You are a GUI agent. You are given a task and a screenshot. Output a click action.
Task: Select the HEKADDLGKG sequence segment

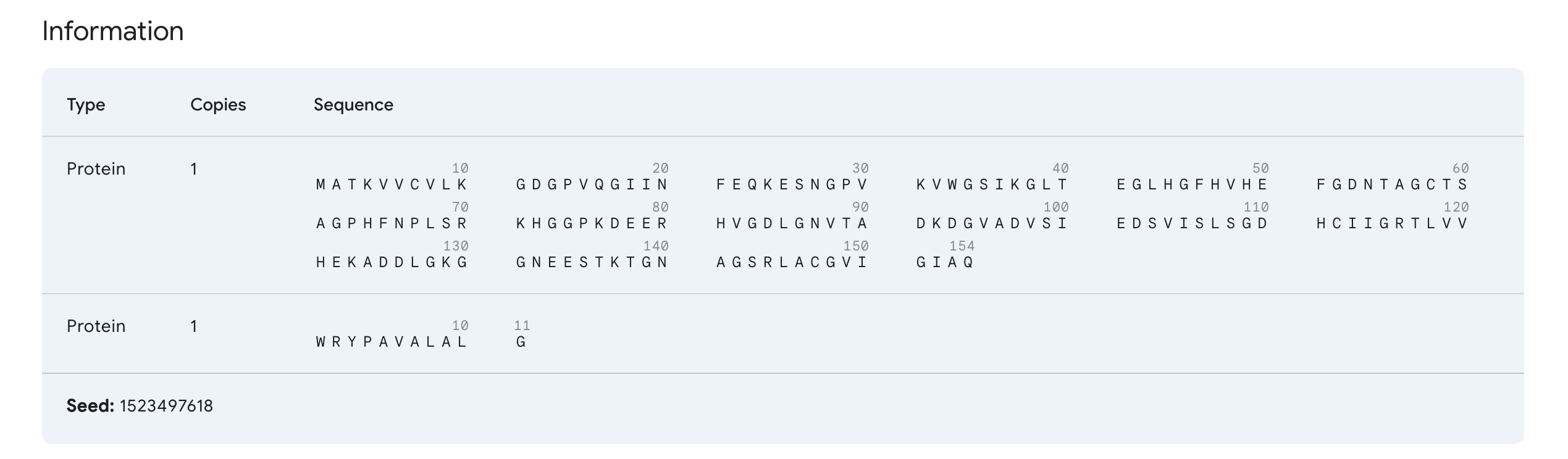[x=392, y=262]
